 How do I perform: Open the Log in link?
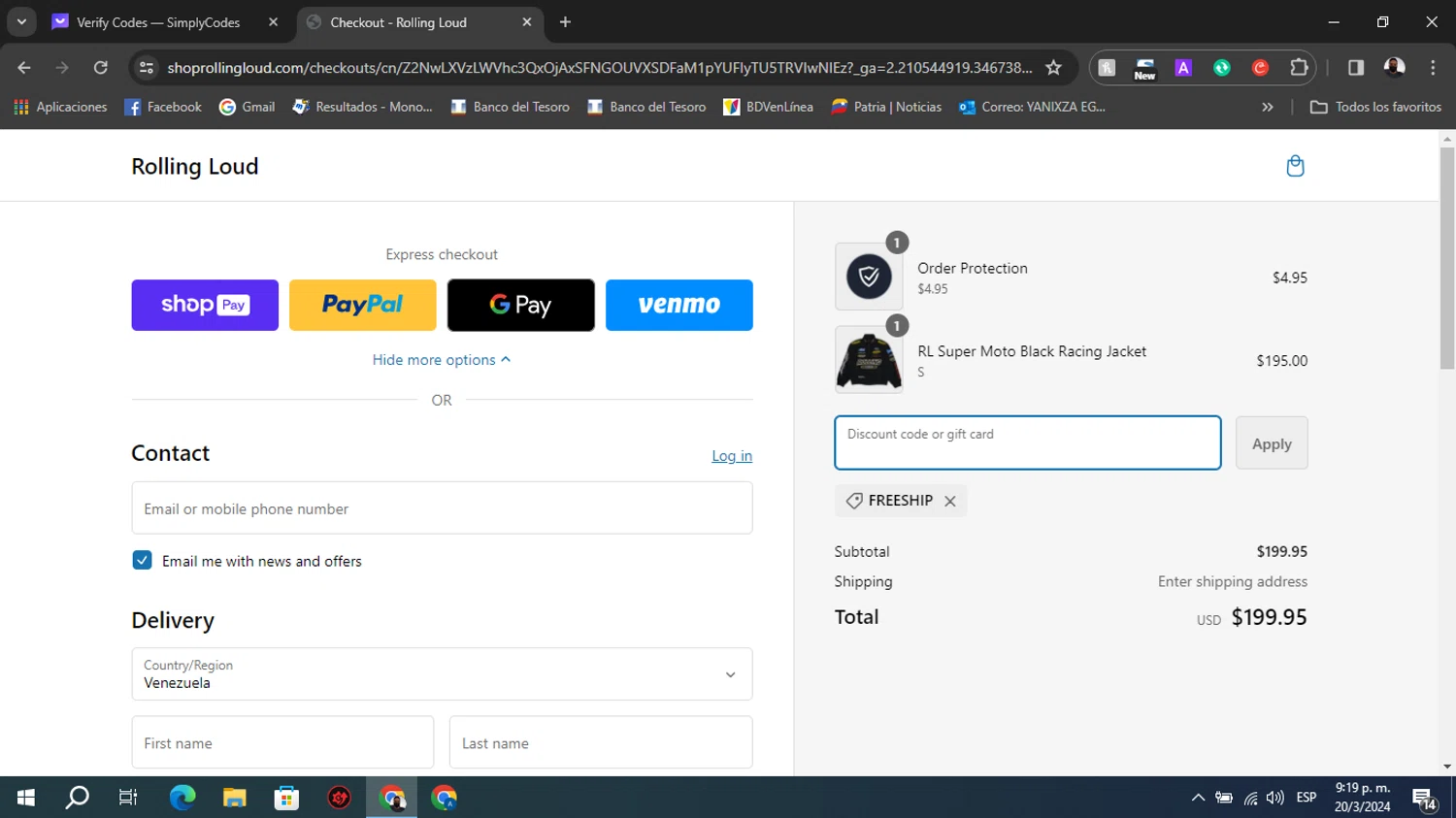pyautogui.click(x=732, y=456)
